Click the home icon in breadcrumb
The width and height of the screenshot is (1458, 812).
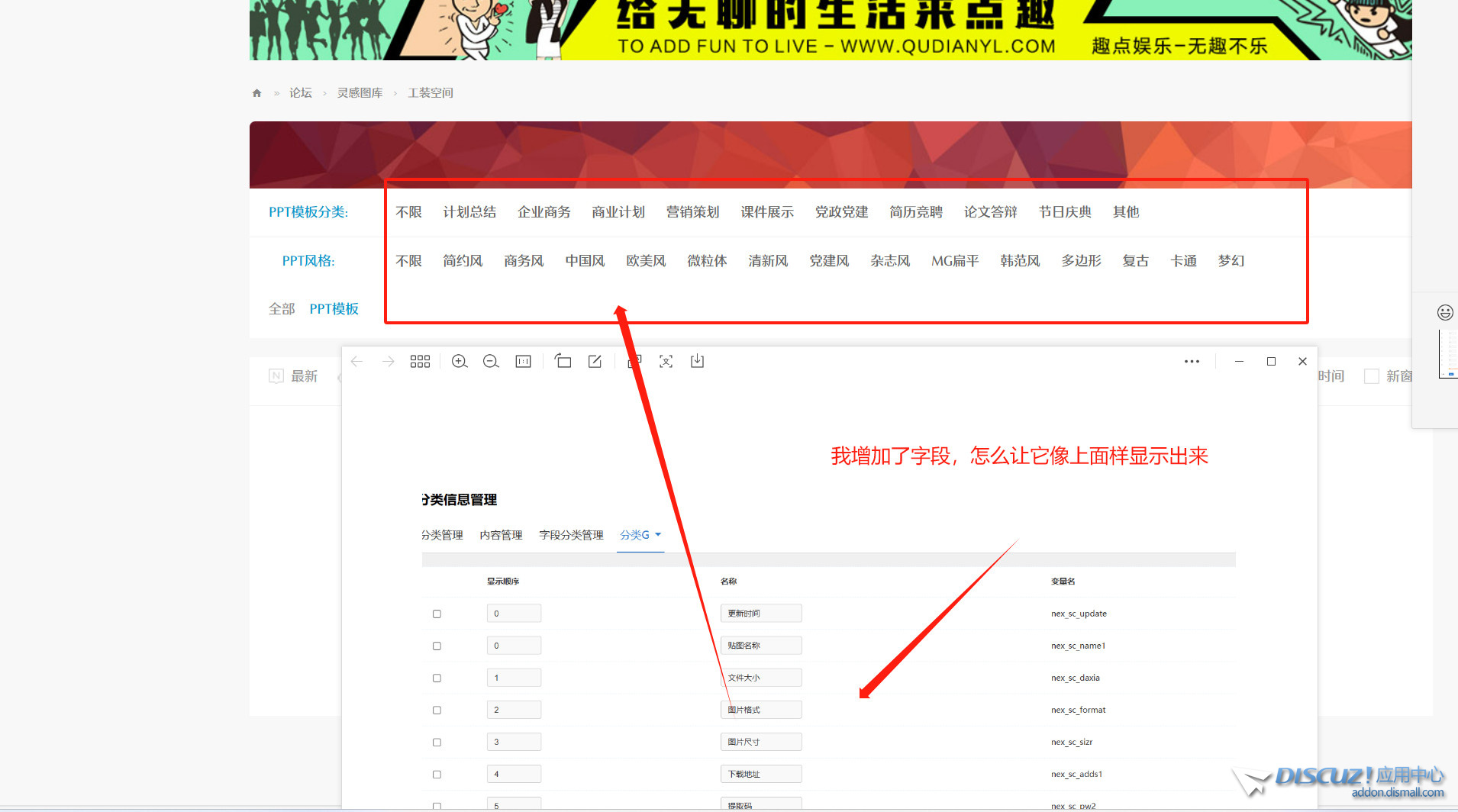256,93
